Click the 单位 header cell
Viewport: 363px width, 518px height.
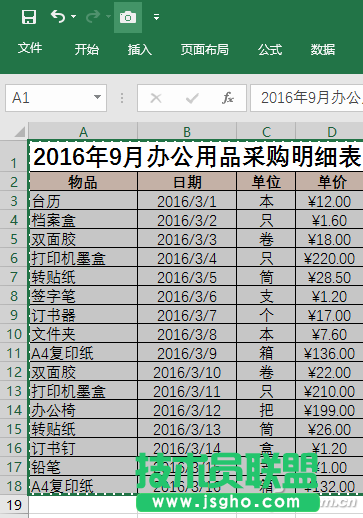[266, 182]
